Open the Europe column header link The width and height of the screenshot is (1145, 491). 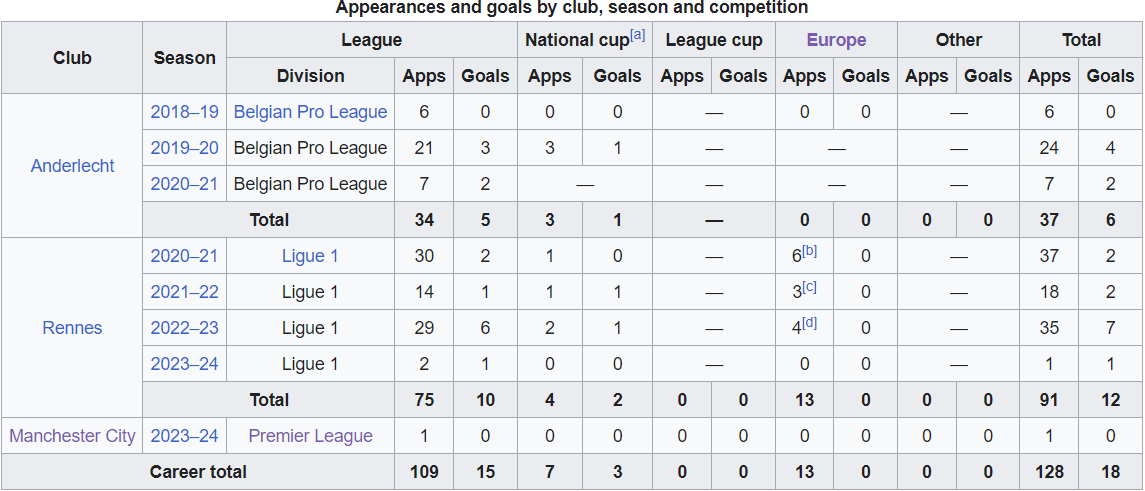[836, 40]
